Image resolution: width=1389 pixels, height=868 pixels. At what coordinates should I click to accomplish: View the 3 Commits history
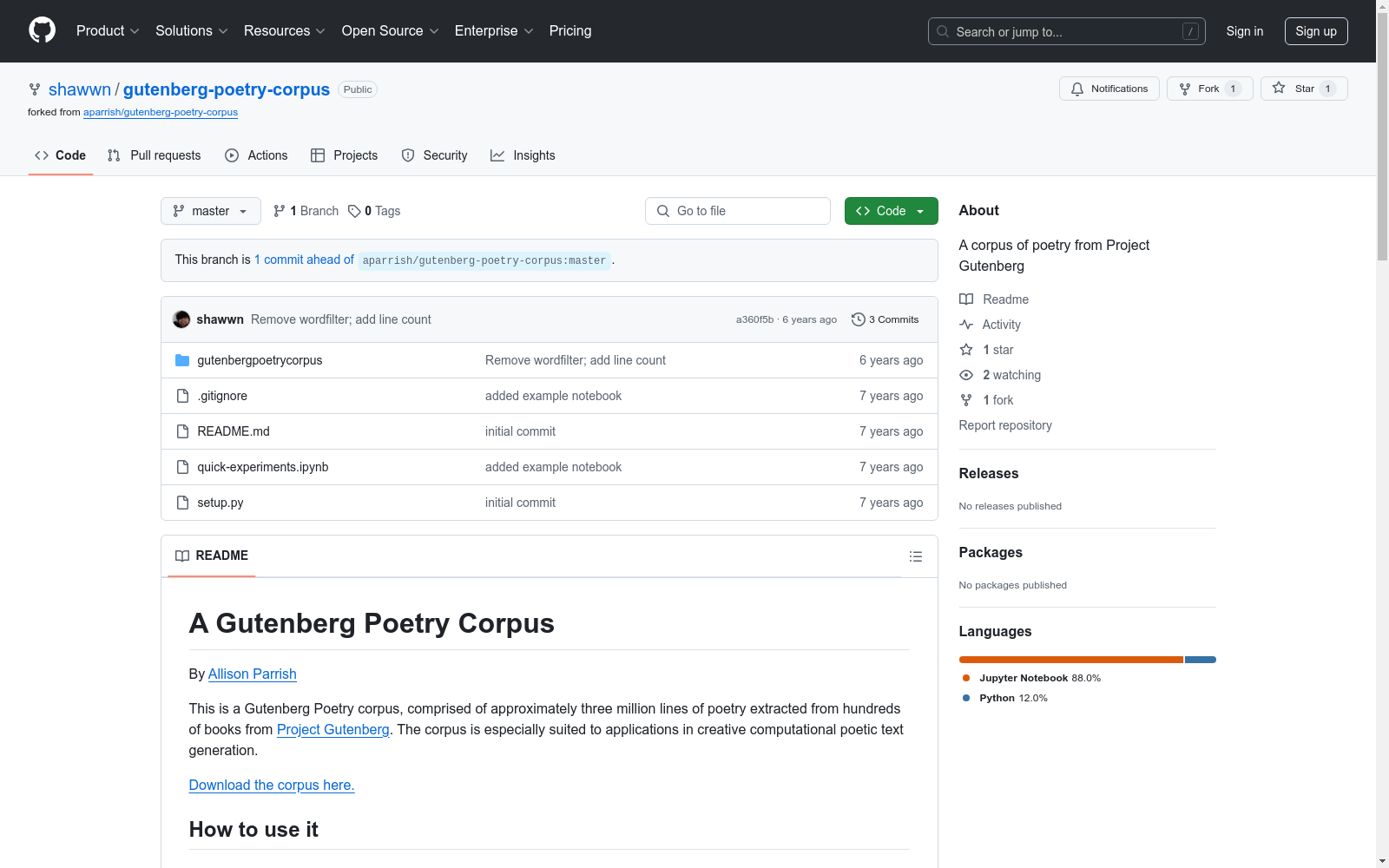885,319
